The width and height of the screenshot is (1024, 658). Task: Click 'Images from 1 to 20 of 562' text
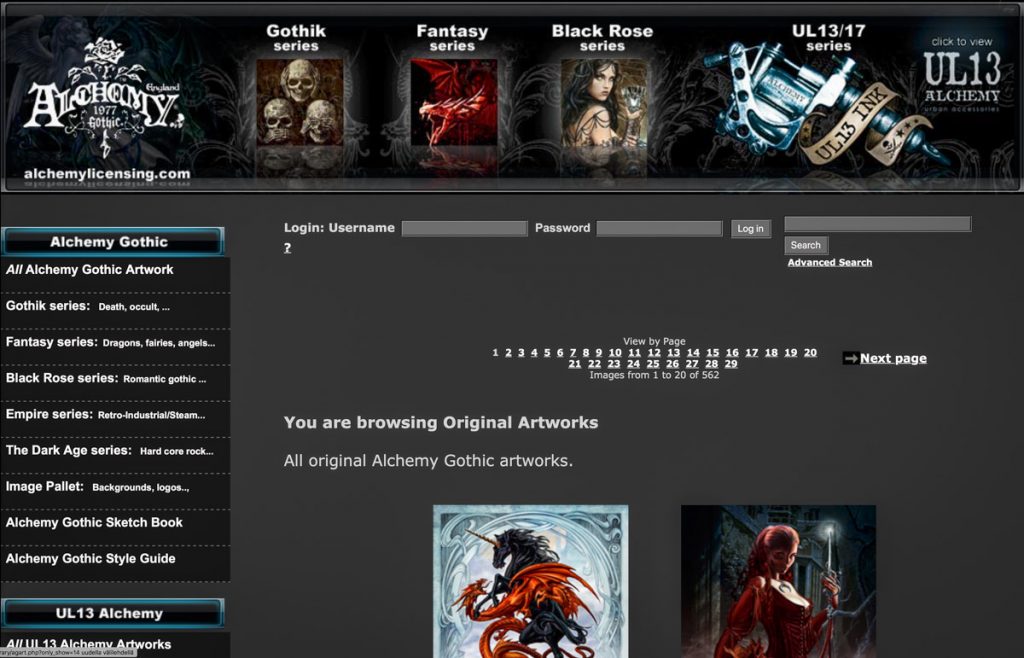(x=654, y=375)
